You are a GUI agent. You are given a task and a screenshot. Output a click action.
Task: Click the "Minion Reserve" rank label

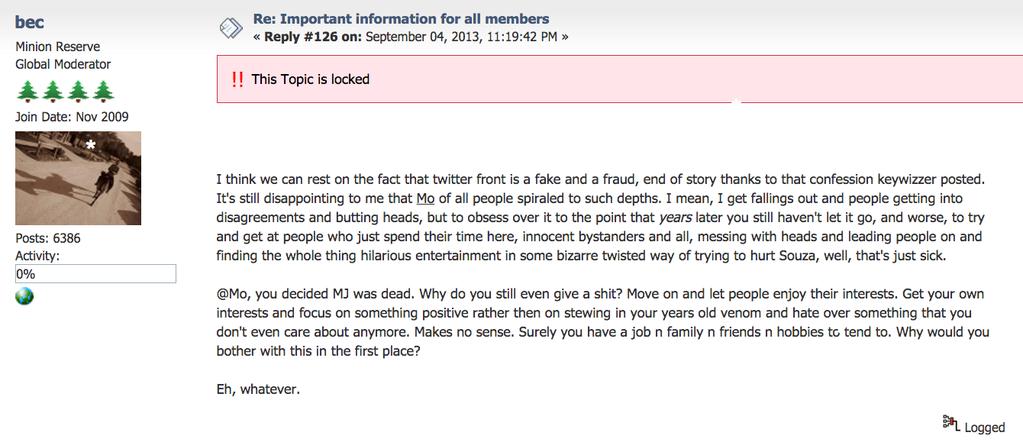pos(58,46)
